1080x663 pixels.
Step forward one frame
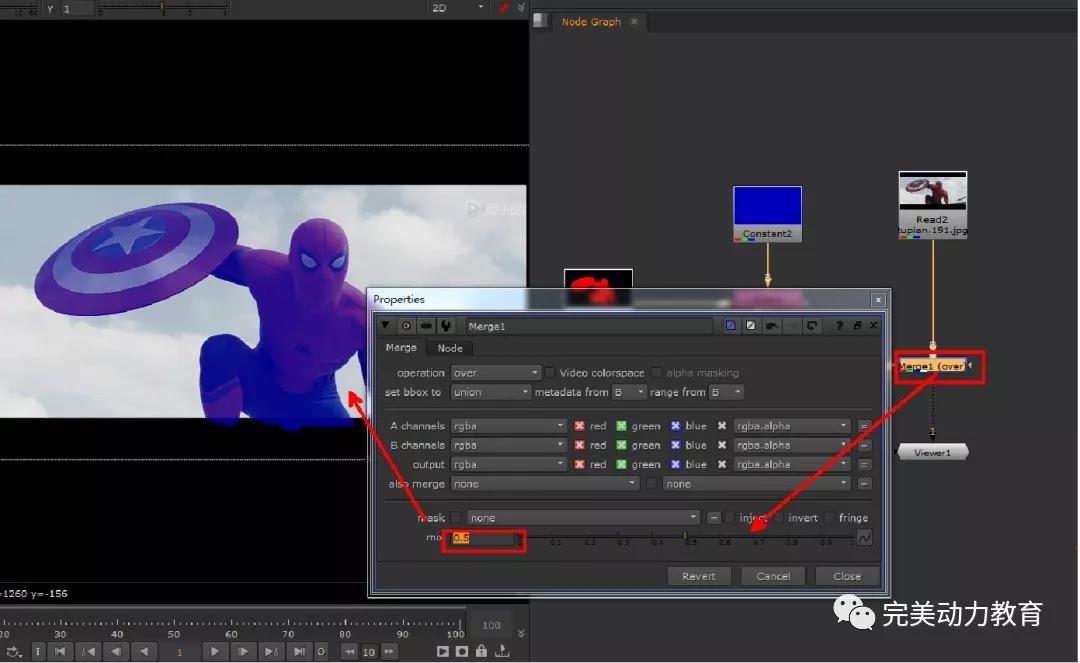[x=242, y=651]
